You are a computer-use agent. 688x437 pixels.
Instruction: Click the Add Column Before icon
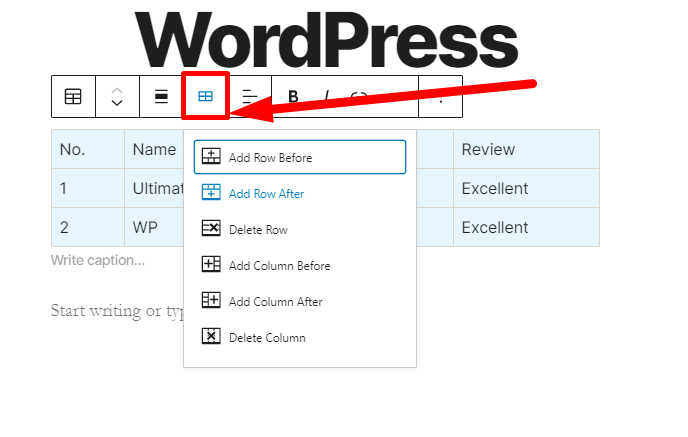coord(211,264)
